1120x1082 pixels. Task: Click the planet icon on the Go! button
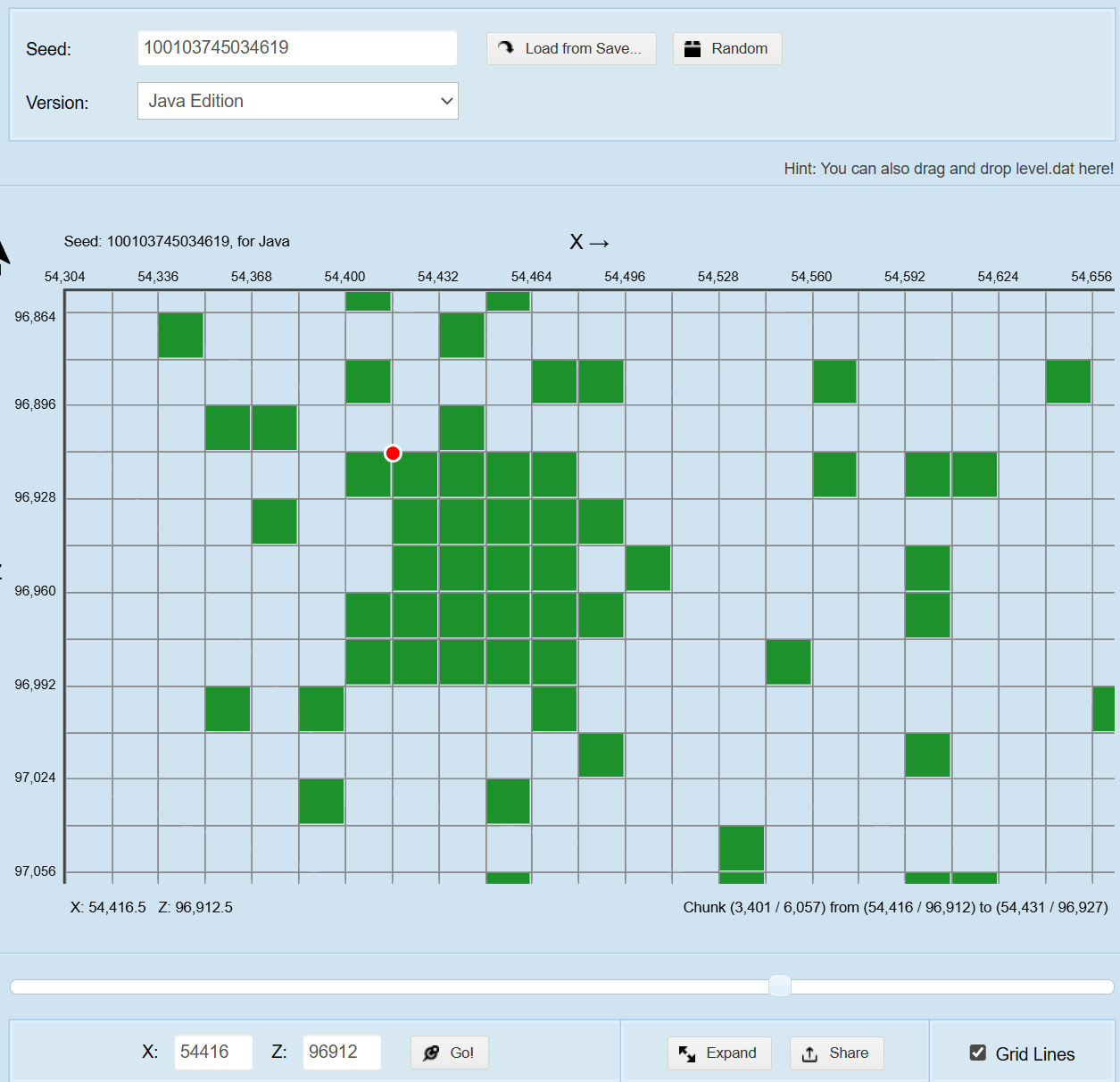431,1053
